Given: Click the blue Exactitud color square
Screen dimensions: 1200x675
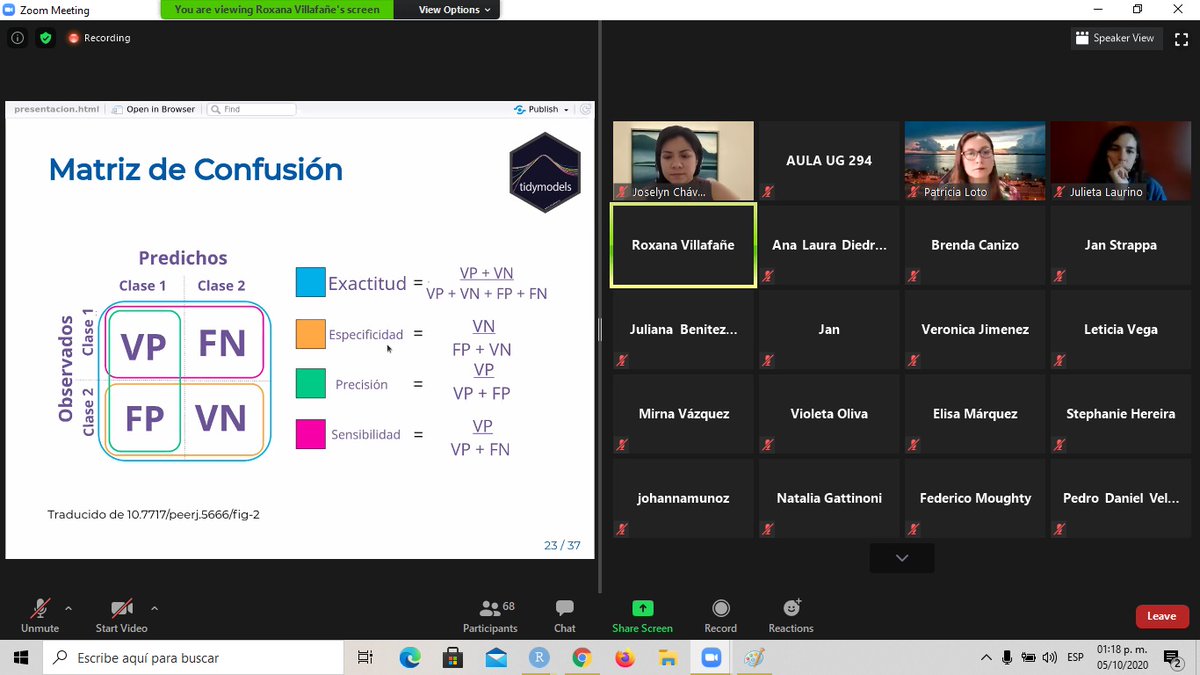Looking at the screenshot, I should pos(310,282).
